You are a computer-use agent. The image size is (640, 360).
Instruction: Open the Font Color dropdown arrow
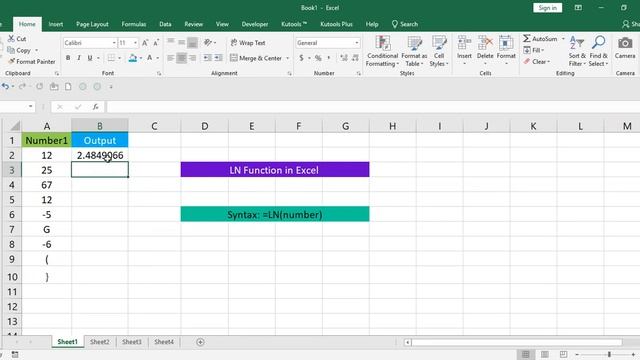coord(158,58)
